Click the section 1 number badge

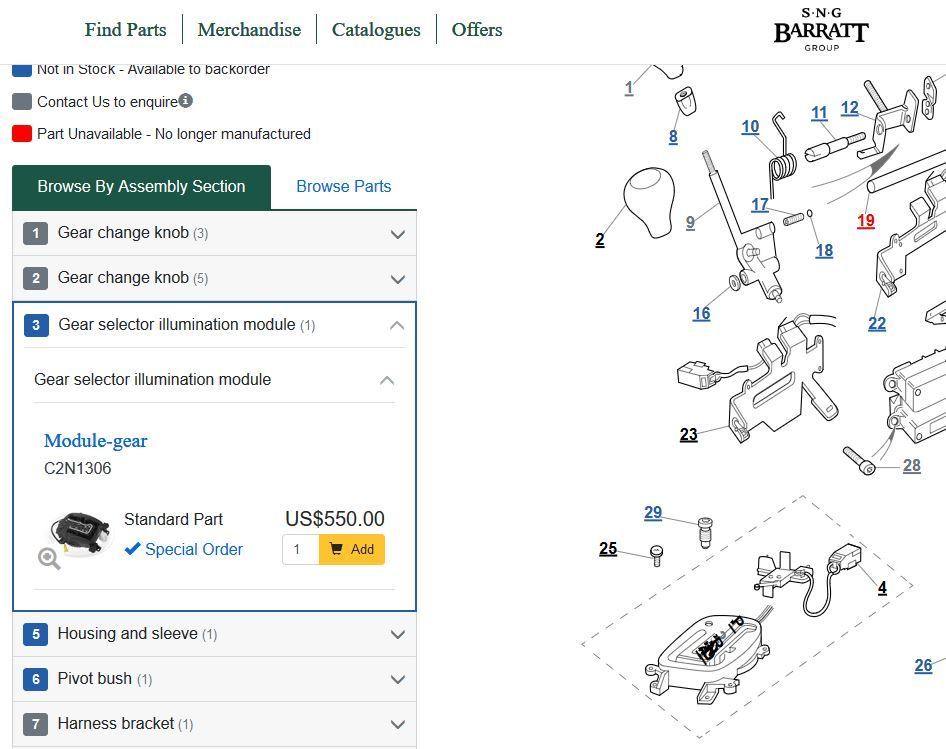click(36, 233)
